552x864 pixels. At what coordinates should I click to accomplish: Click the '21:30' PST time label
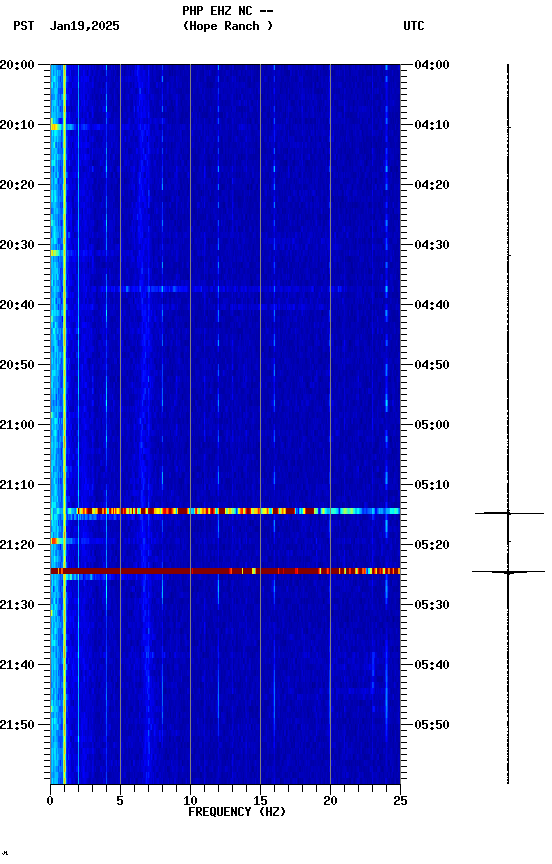coord(17,605)
